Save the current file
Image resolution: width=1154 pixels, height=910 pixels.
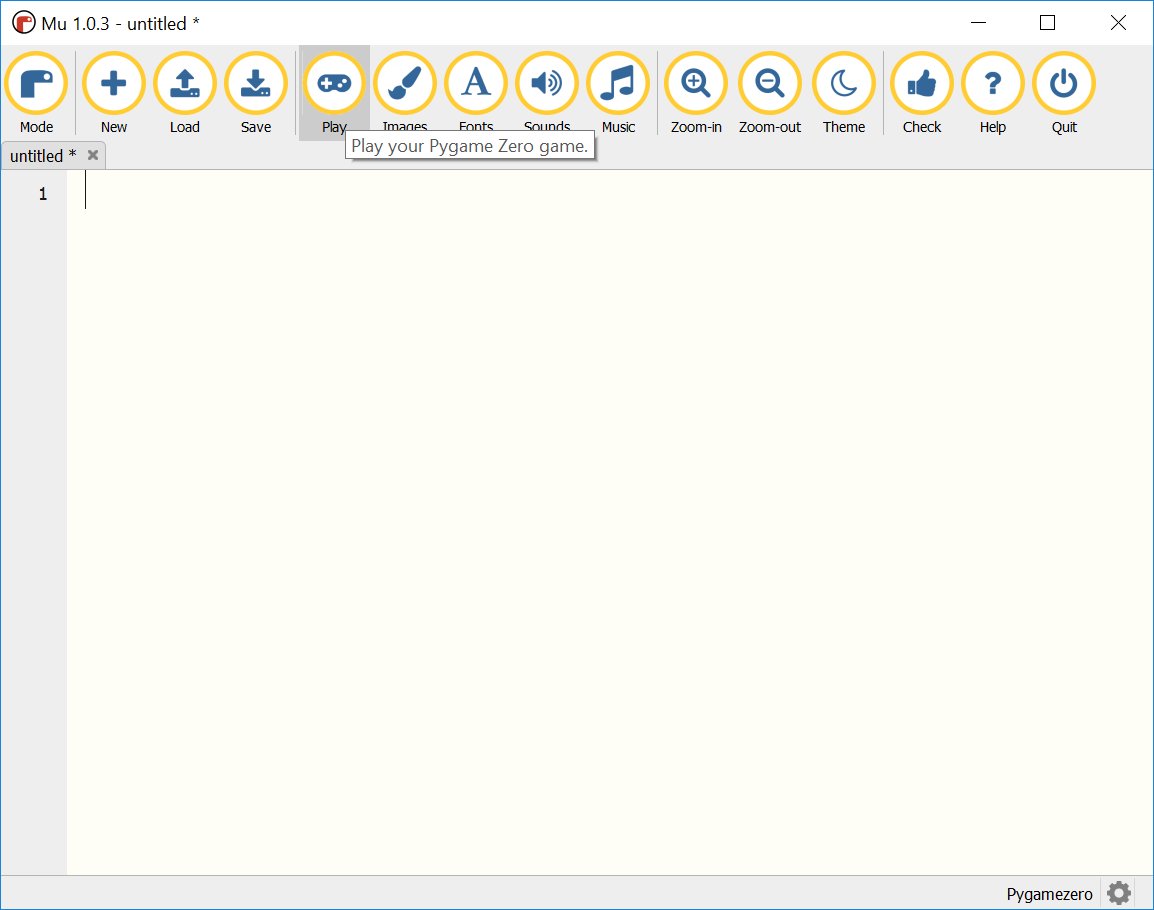pos(256,93)
